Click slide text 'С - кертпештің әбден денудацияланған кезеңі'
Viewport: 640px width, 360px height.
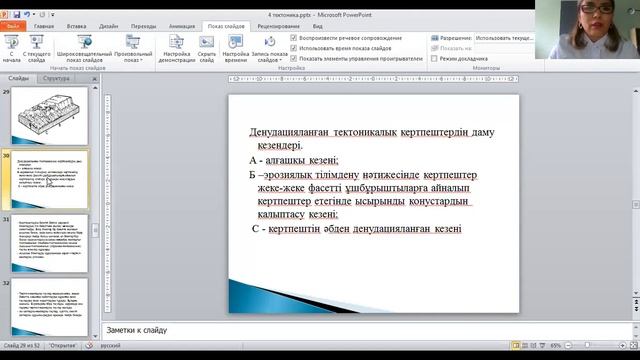[357, 229]
